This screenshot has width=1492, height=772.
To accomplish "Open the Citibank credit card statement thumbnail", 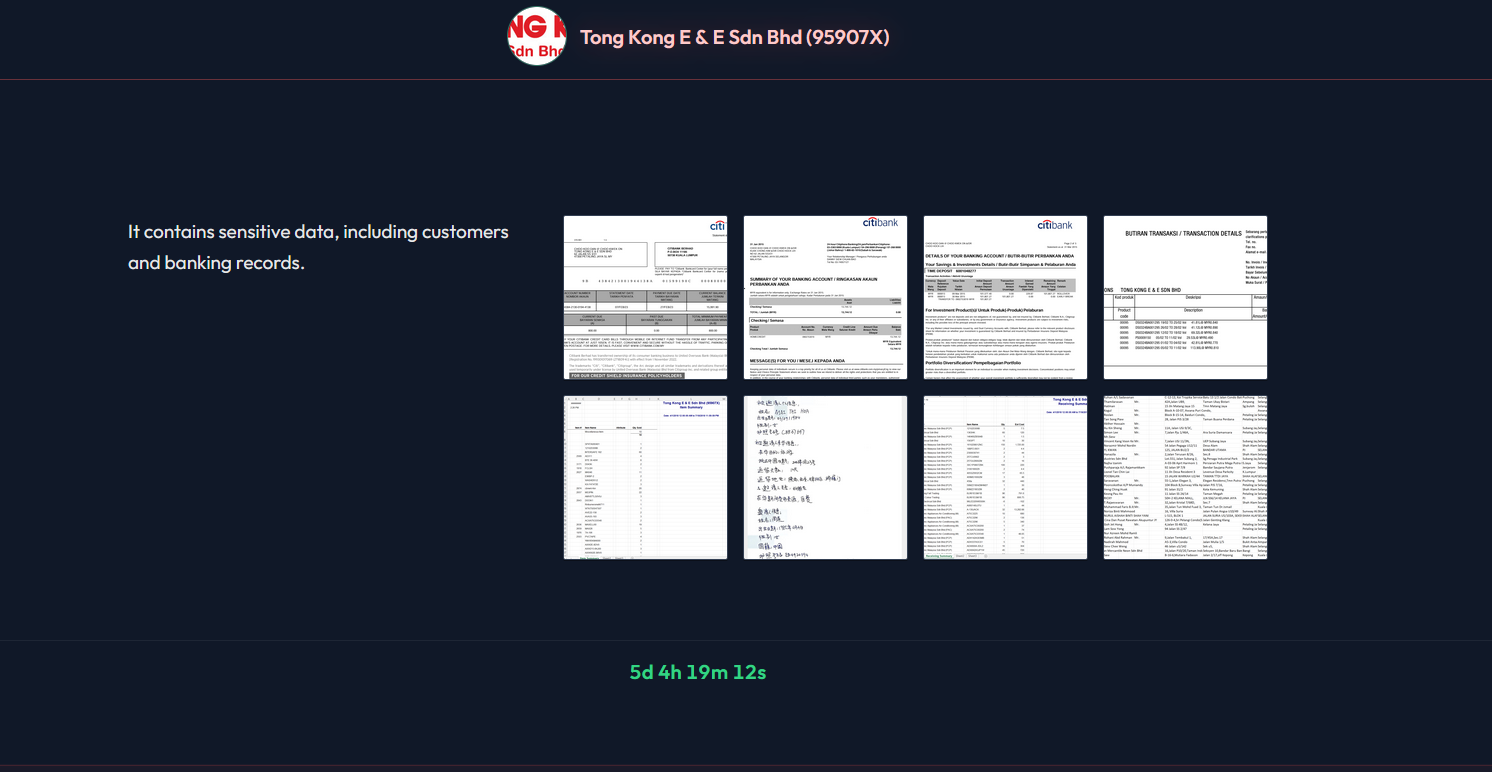I will [645, 297].
